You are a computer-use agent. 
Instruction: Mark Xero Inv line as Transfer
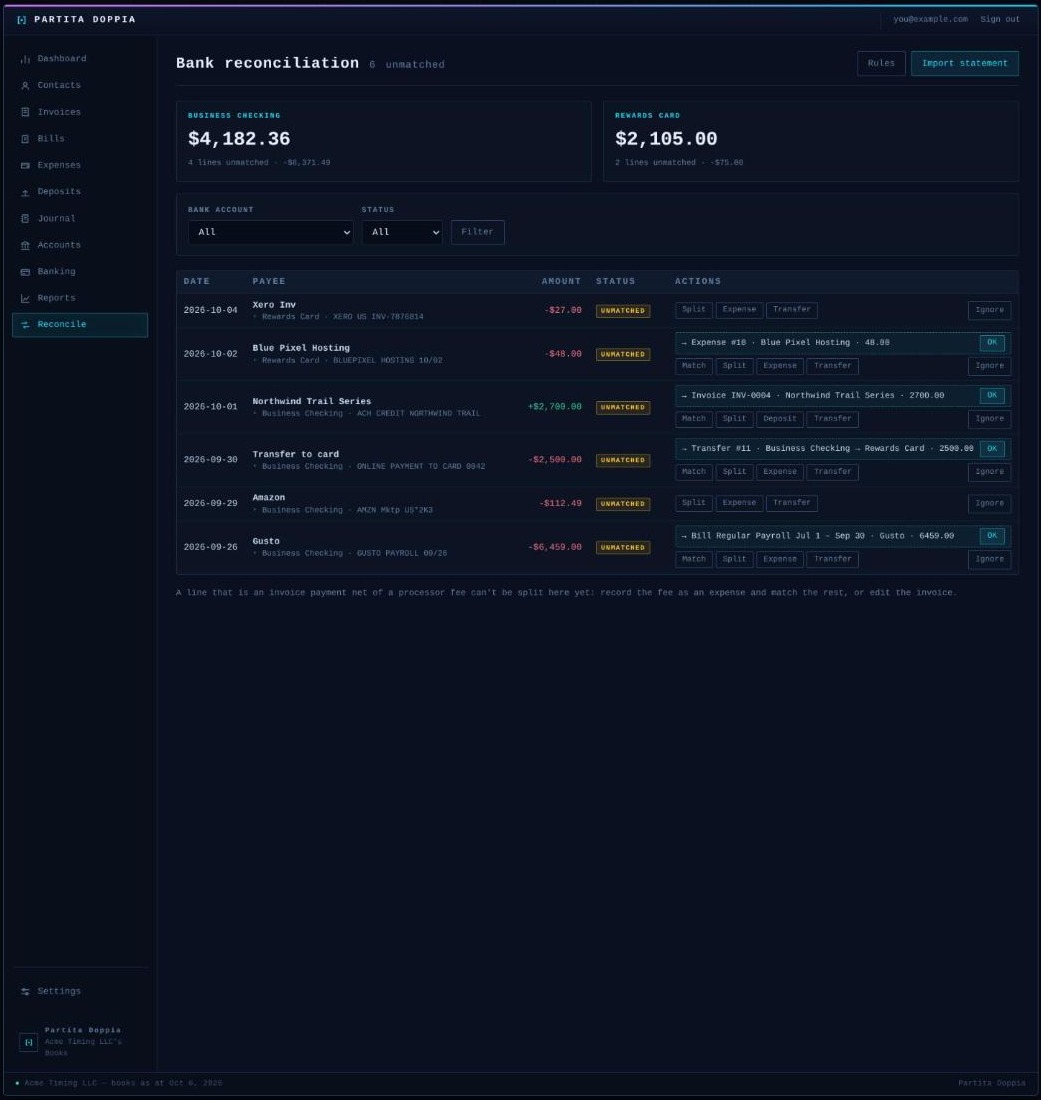[x=791, y=309]
